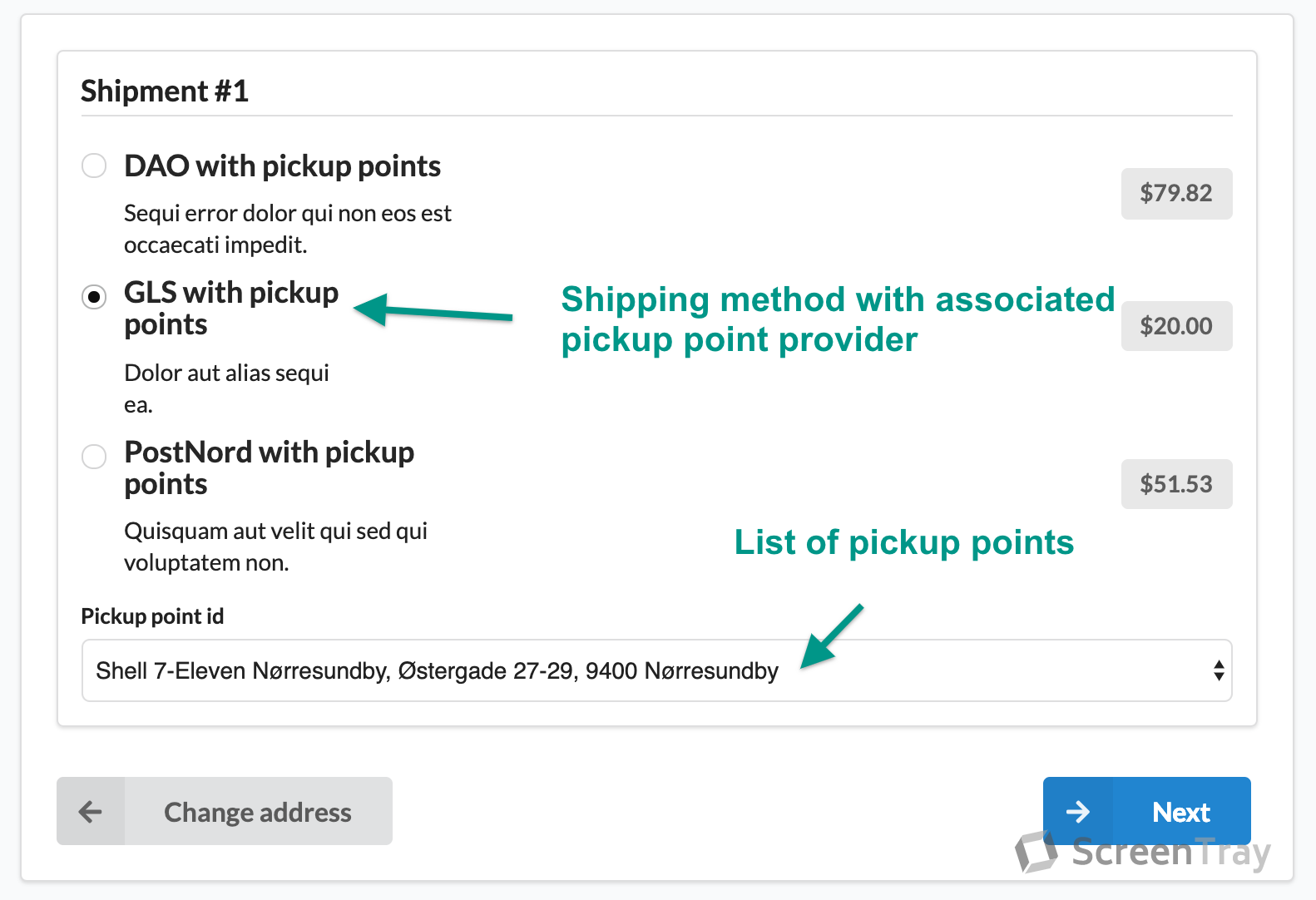
Task: Click the "DAO with pickup points" label
Action: tap(282, 166)
